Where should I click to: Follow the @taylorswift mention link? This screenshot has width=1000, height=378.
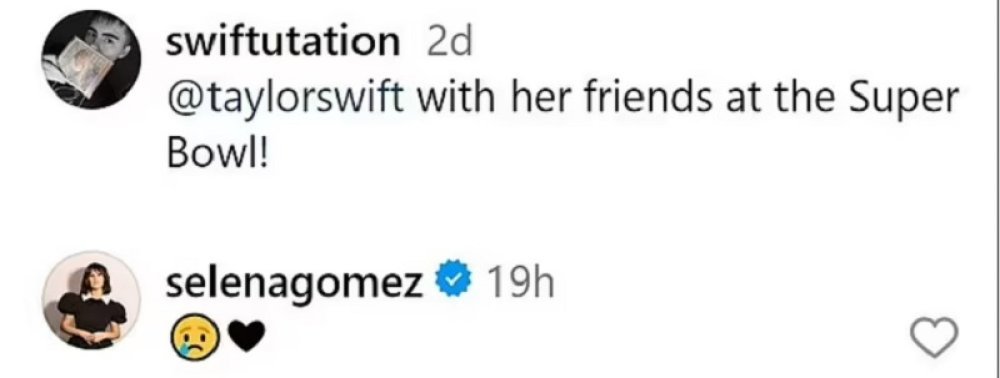click(284, 101)
